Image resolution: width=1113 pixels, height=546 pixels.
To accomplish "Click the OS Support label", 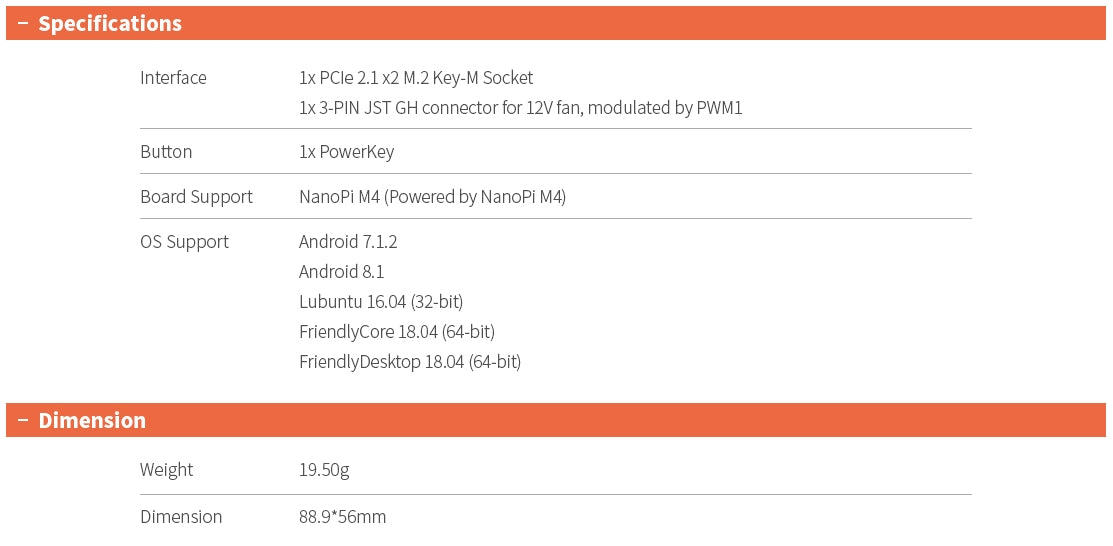I will tap(184, 242).
